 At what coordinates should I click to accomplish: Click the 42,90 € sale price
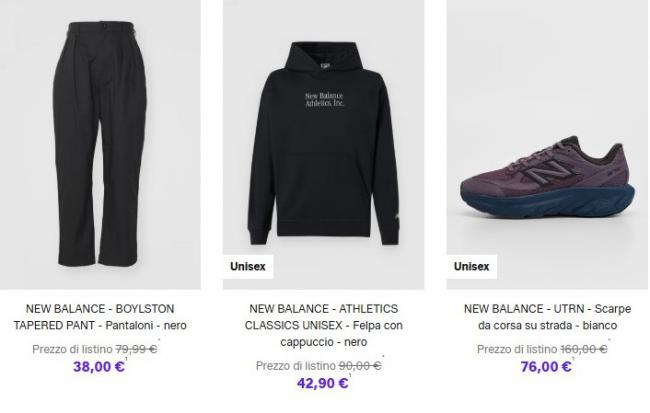coord(322,383)
